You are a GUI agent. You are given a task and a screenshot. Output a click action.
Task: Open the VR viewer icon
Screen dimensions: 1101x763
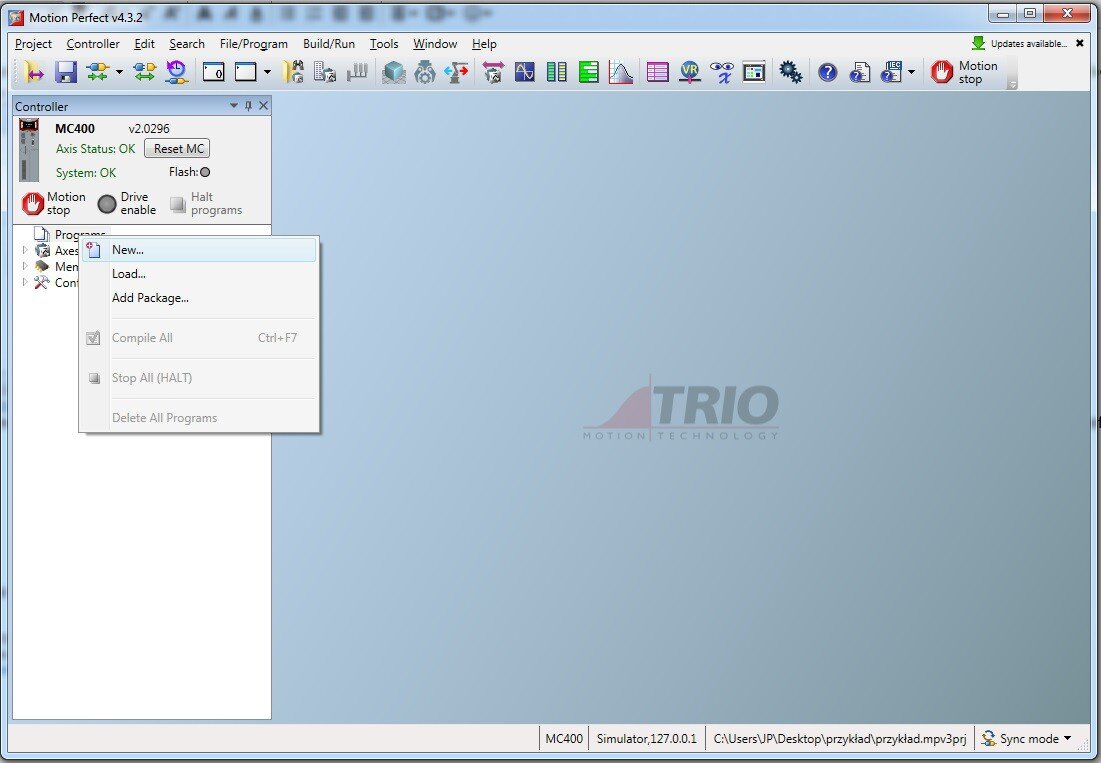click(690, 72)
